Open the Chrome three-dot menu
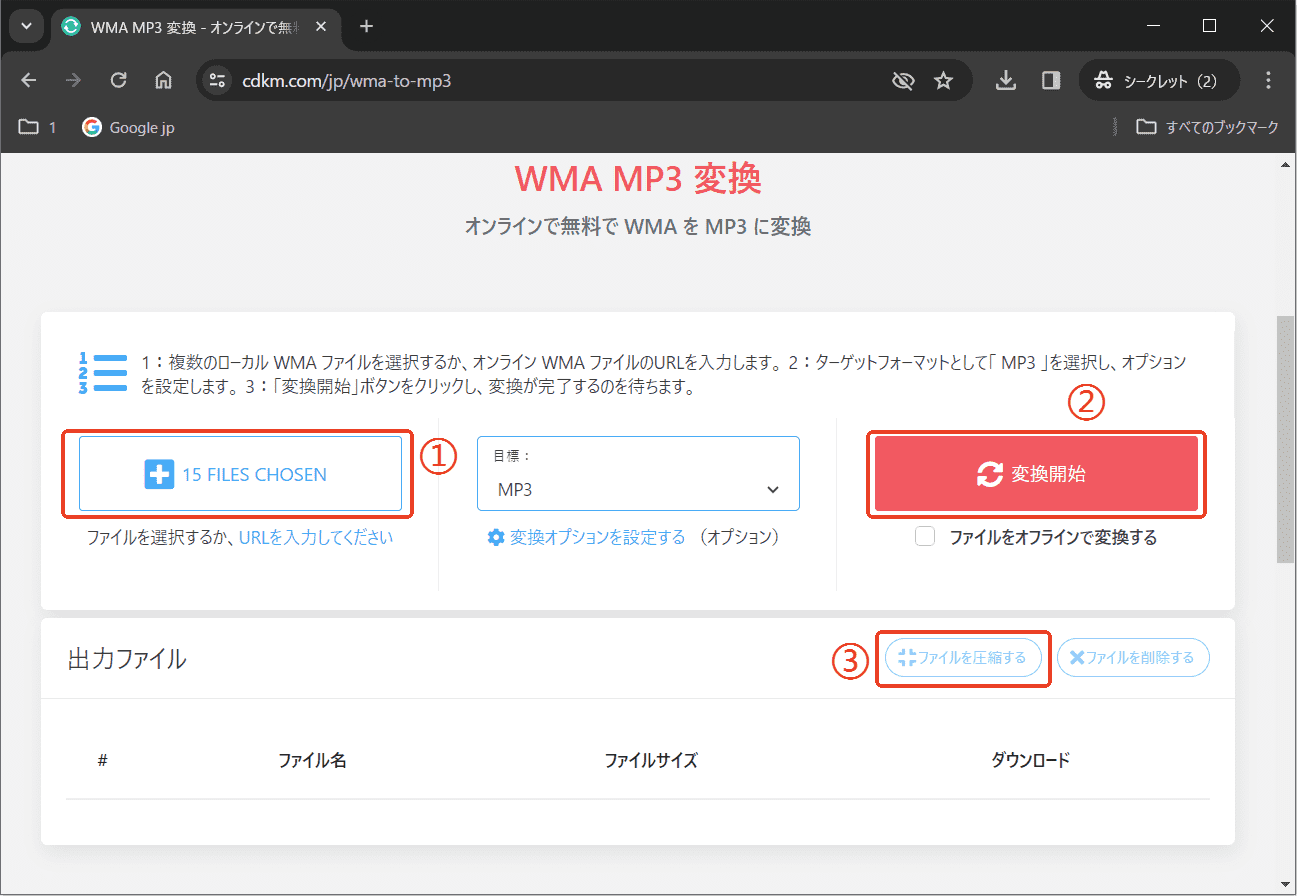 (x=1268, y=81)
